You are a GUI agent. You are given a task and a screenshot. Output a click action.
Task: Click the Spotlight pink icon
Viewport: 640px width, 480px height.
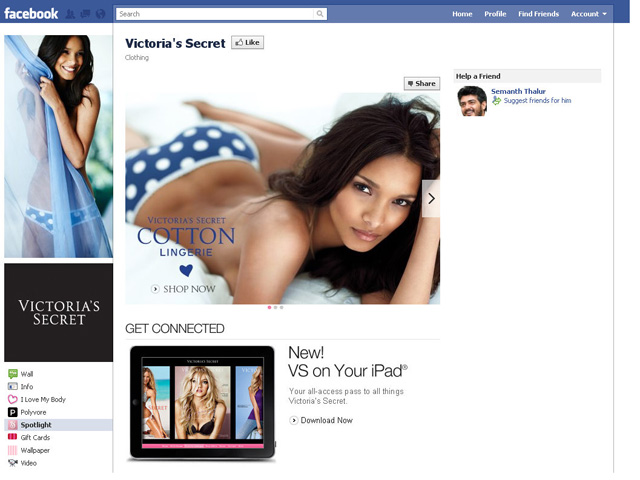(x=13, y=424)
